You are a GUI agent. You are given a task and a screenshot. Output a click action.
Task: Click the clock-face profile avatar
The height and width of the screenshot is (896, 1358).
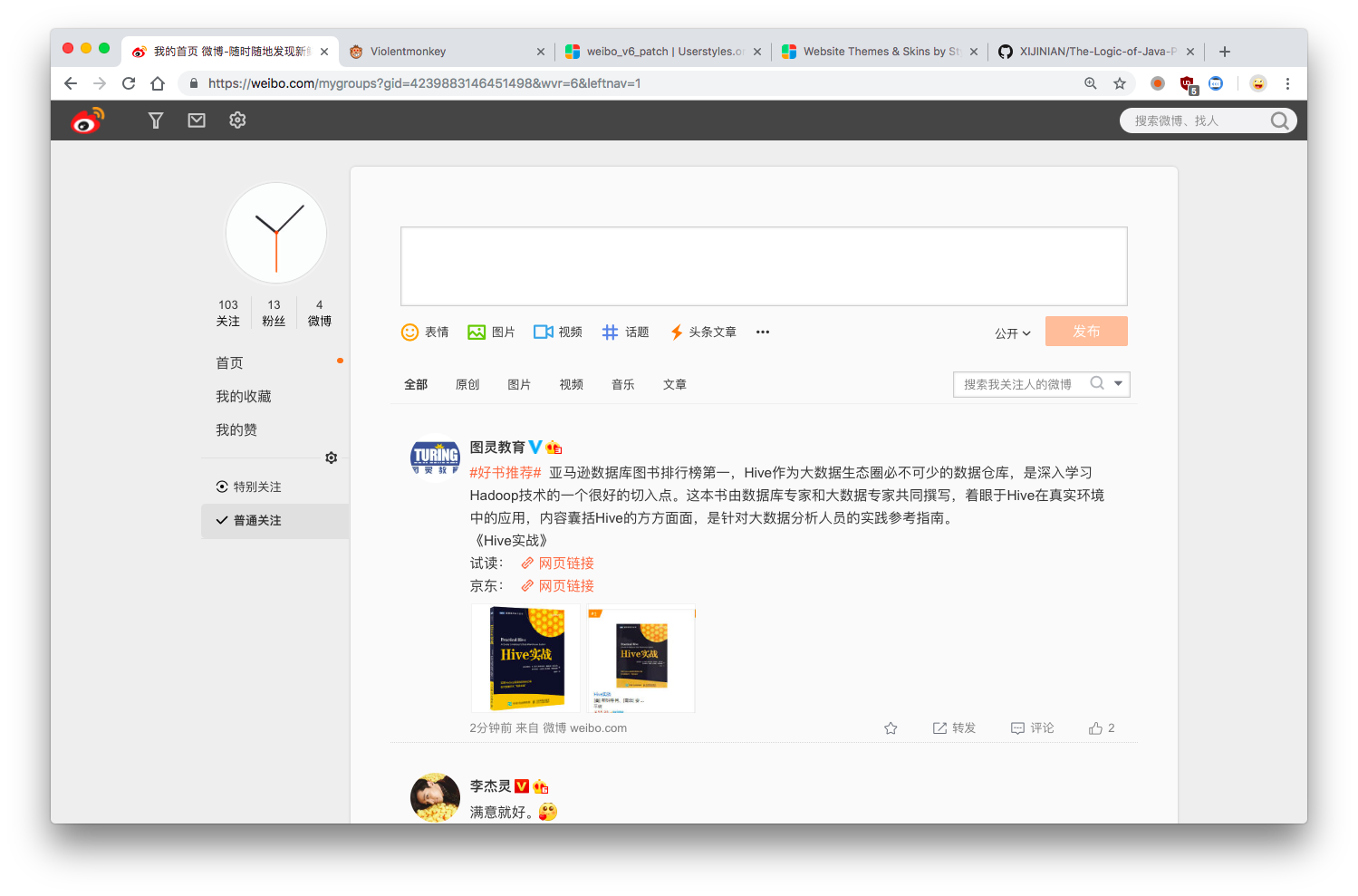tap(276, 233)
